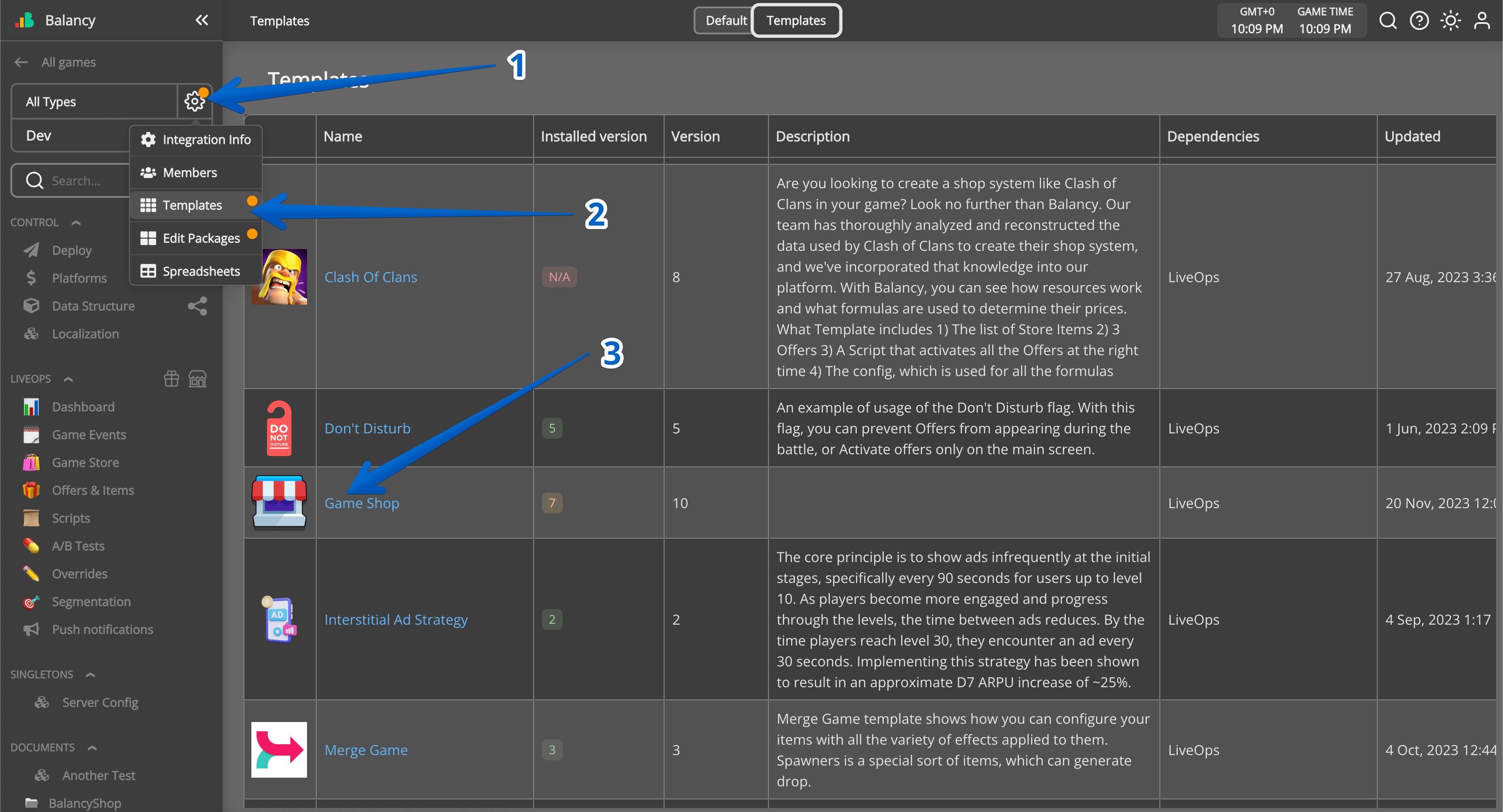Viewport: 1503px width, 812px height.
Task: Click the share icon beside Data Structure
Action: click(197, 306)
